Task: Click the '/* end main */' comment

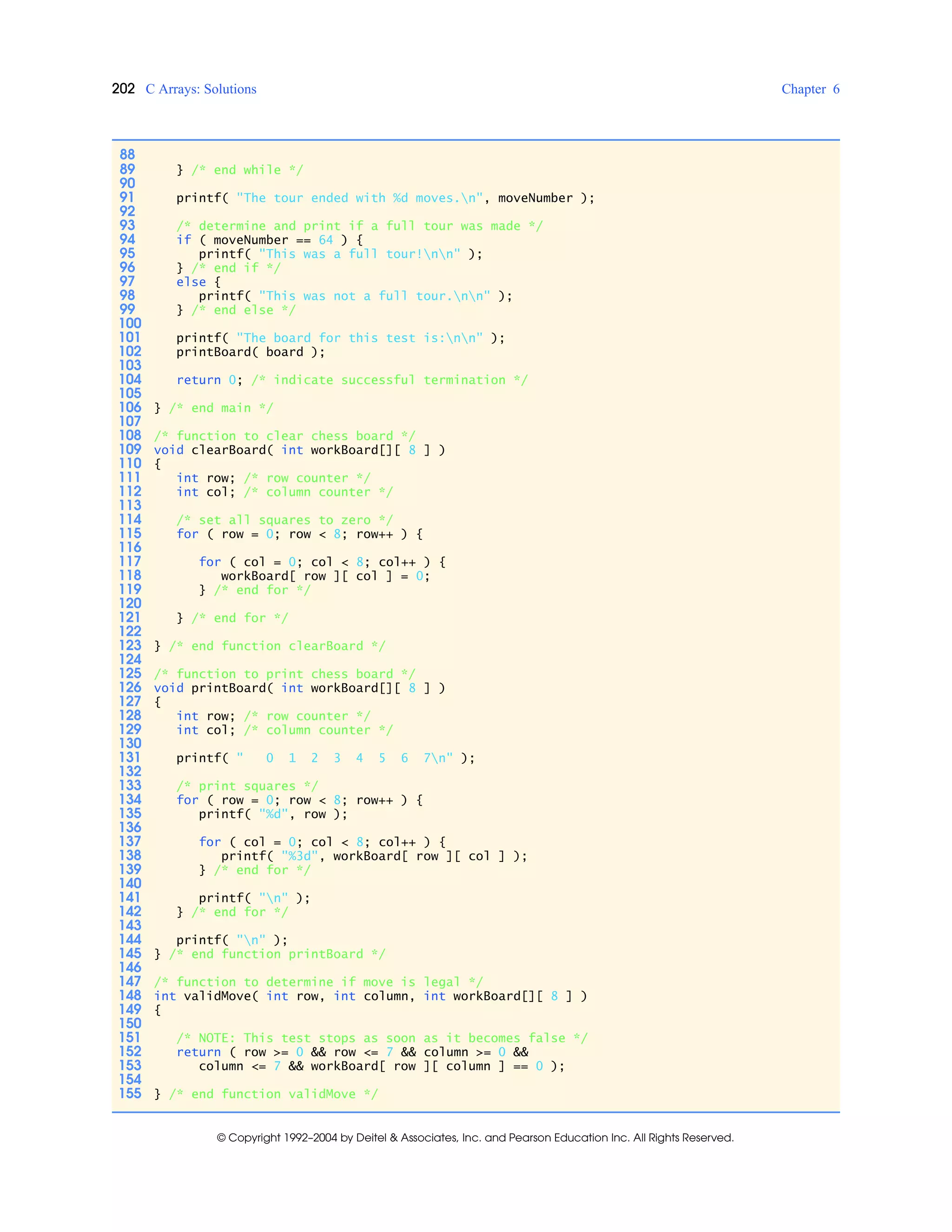Action: pyautogui.click(x=221, y=408)
